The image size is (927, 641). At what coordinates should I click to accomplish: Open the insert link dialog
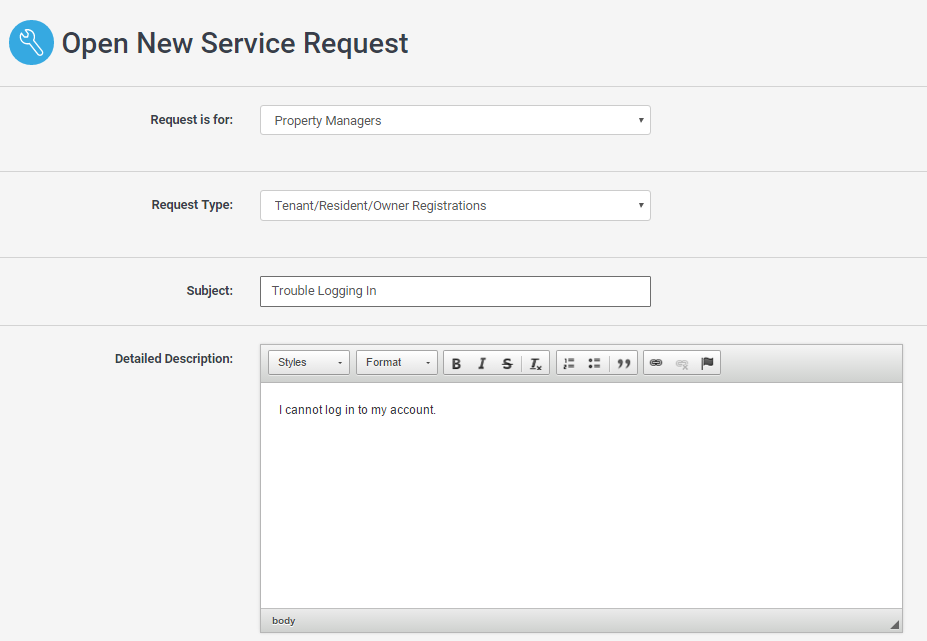pyautogui.click(x=656, y=363)
